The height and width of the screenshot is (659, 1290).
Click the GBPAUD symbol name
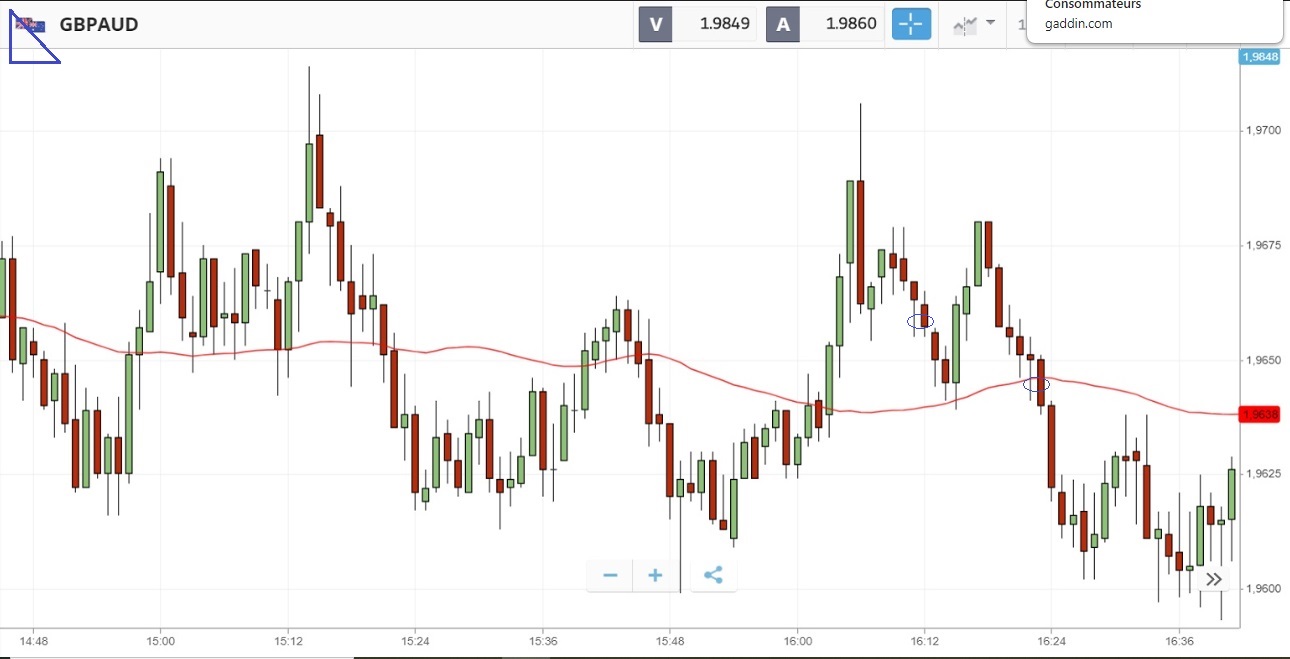pos(99,25)
